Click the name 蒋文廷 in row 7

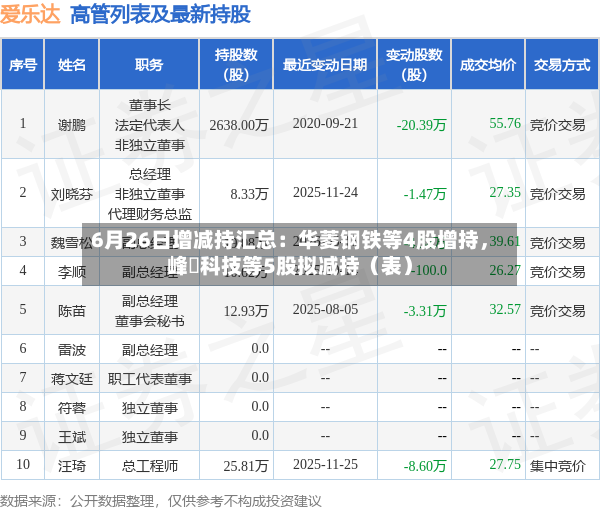coord(72,379)
